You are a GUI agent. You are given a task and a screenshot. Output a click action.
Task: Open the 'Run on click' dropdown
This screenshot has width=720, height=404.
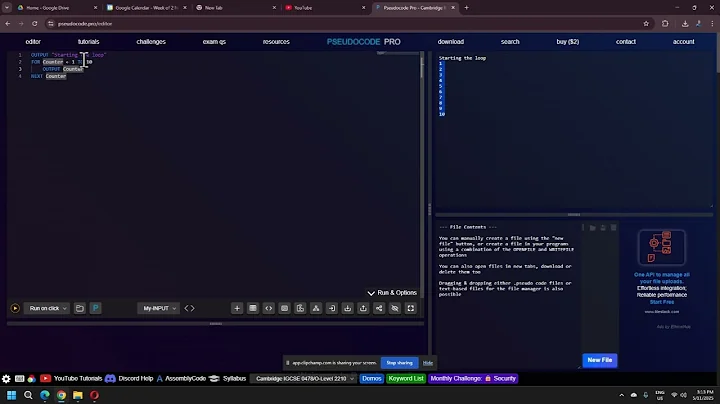48,309
